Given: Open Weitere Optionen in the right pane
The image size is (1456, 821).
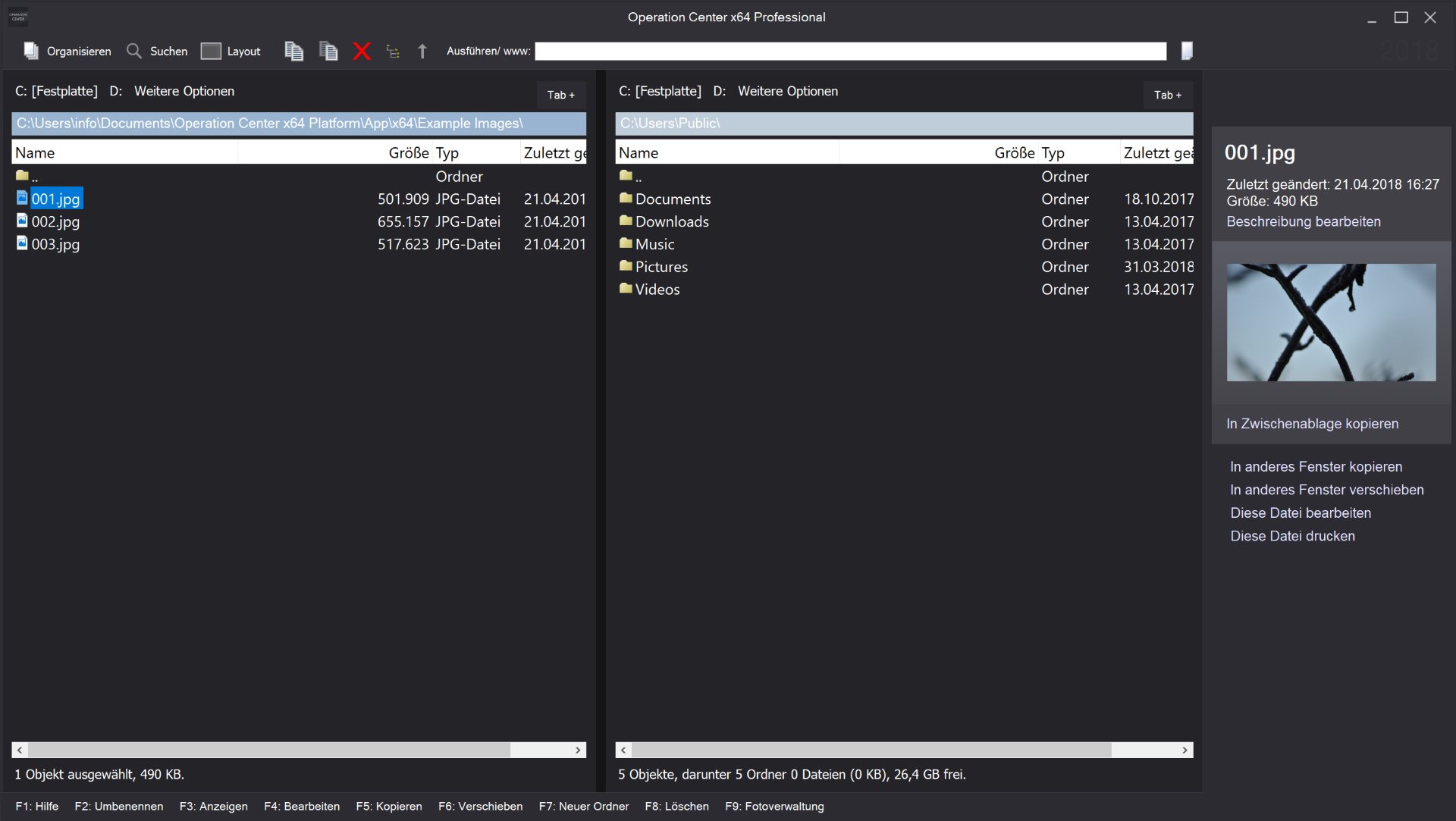Looking at the screenshot, I should pyautogui.click(x=787, y=91).
